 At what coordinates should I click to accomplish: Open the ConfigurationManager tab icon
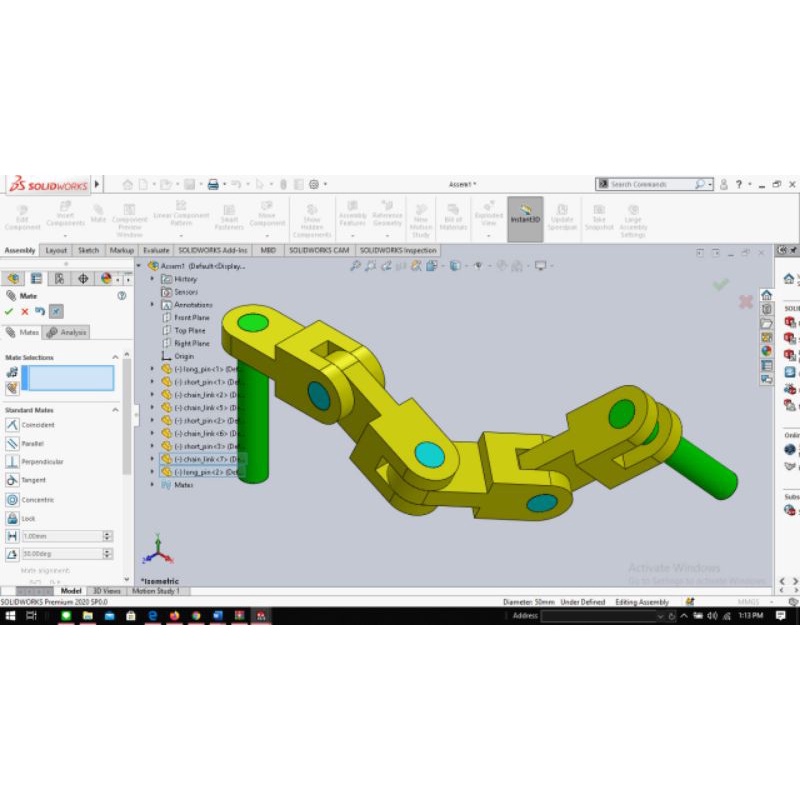pos(59,279)
